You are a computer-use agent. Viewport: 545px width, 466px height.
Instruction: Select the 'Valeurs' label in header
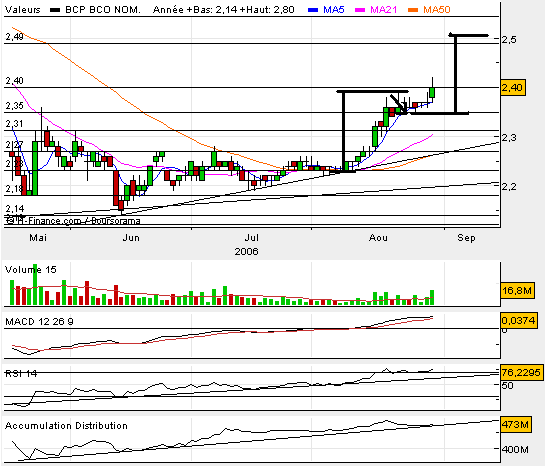pos(23,10)
